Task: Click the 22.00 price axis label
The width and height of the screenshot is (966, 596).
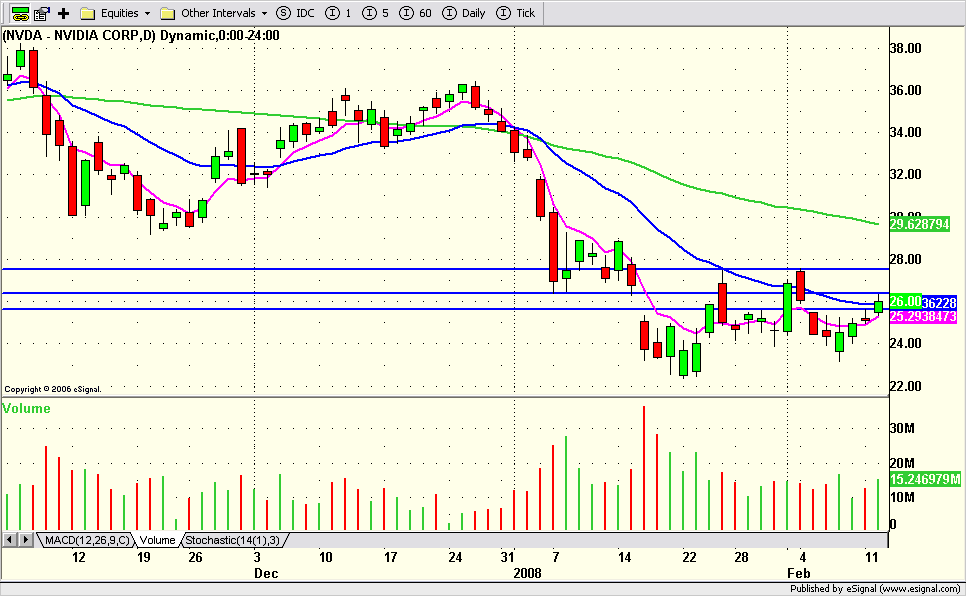Action: 906,386
